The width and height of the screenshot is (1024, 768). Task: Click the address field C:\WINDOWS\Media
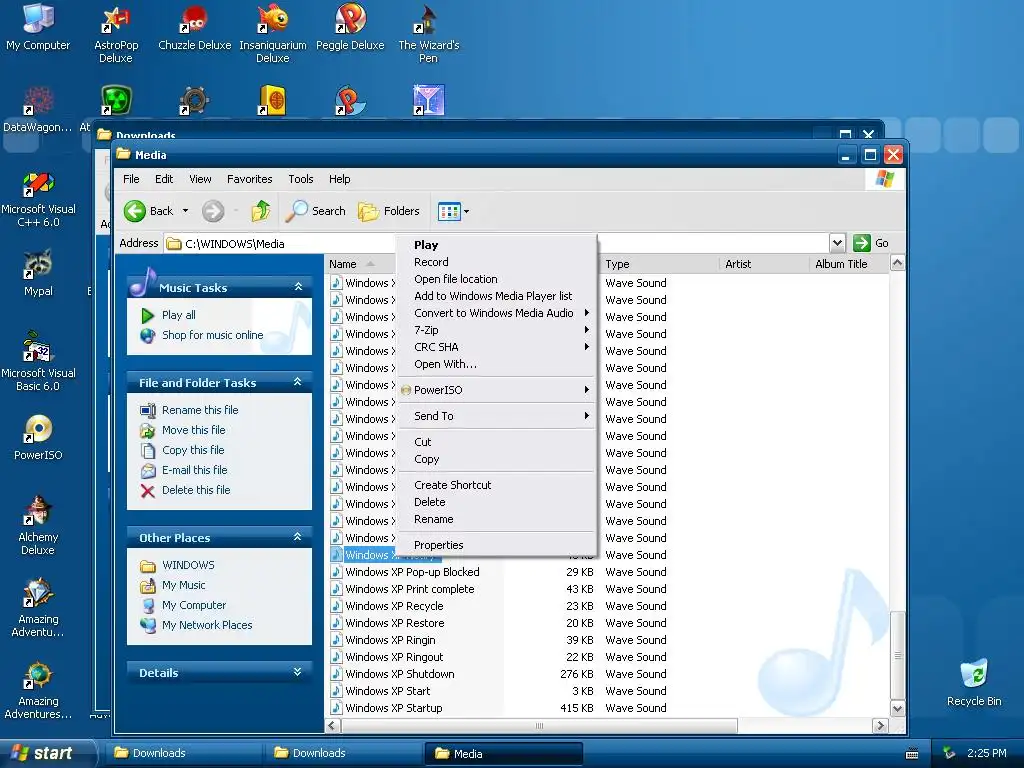coord(496,244)
